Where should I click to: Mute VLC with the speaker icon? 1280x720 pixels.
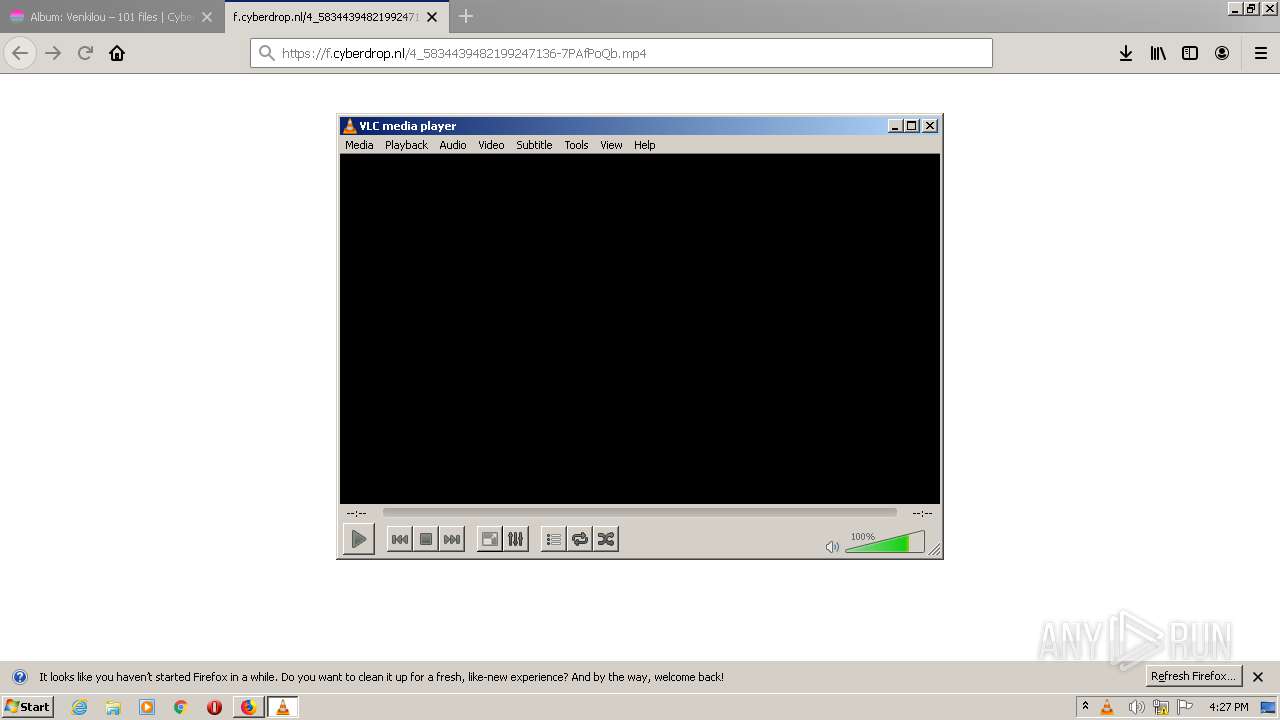[x=832, y=547]
